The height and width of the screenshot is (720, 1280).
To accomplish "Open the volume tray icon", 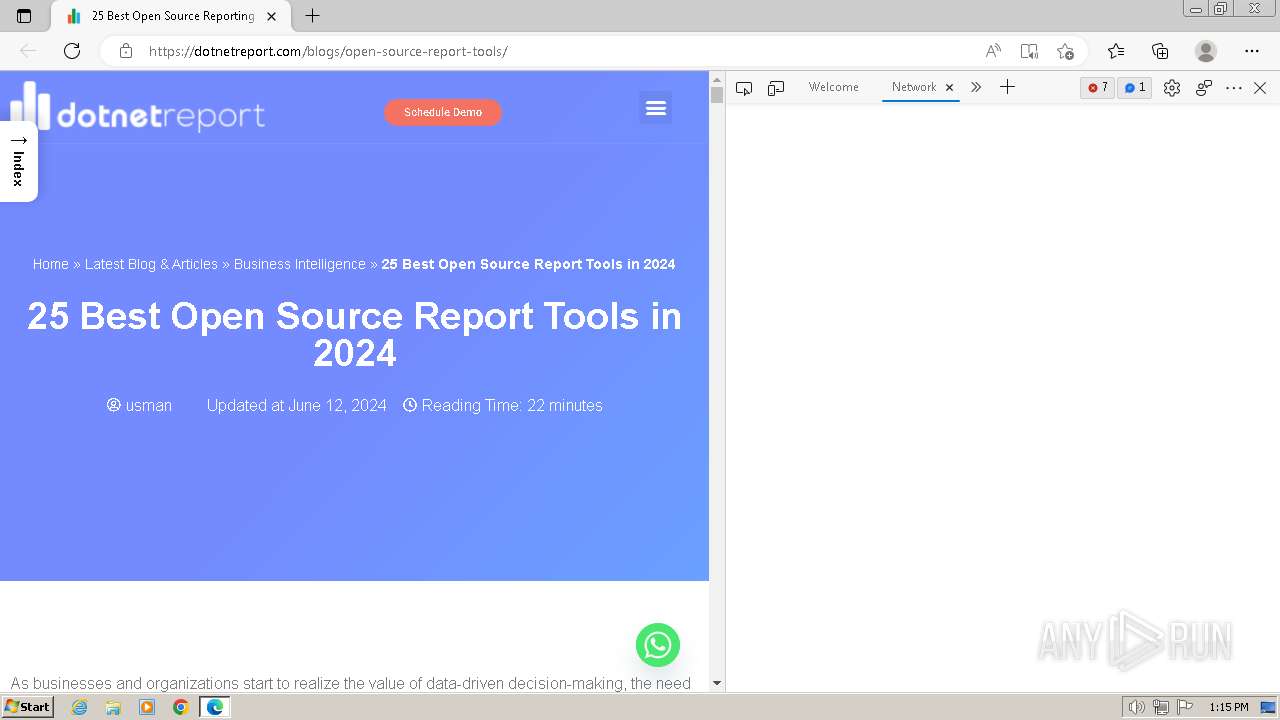I will (1137, 707).
